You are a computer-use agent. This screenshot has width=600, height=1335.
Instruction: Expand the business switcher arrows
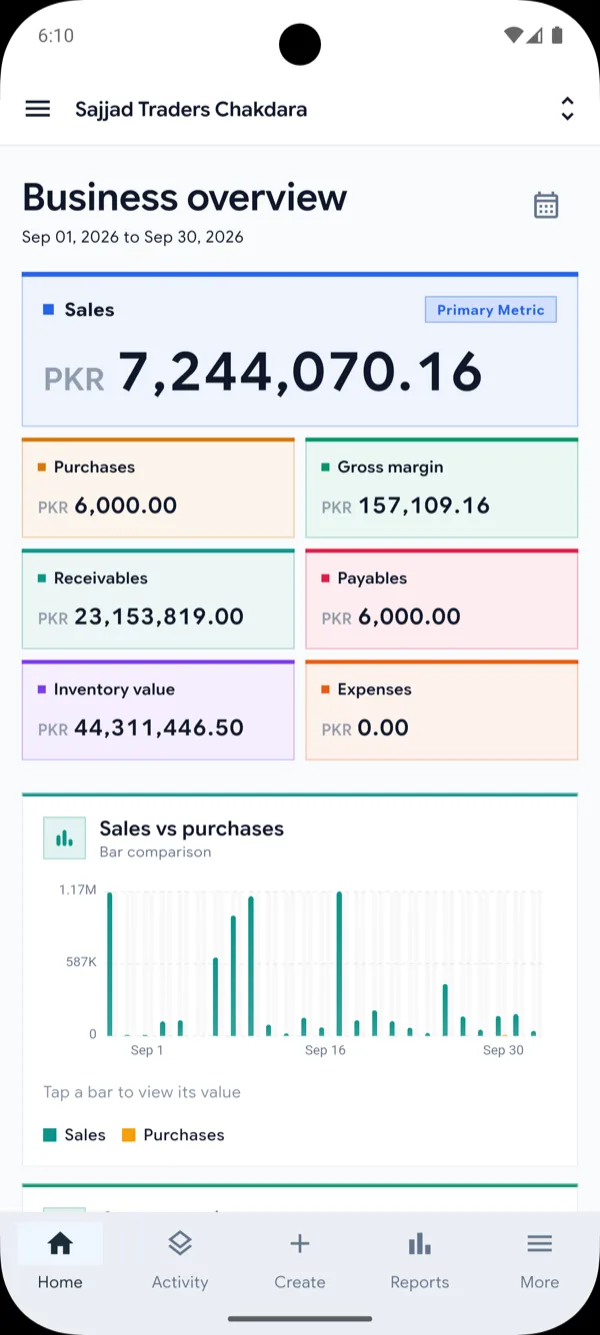click(x=567, y=109)
